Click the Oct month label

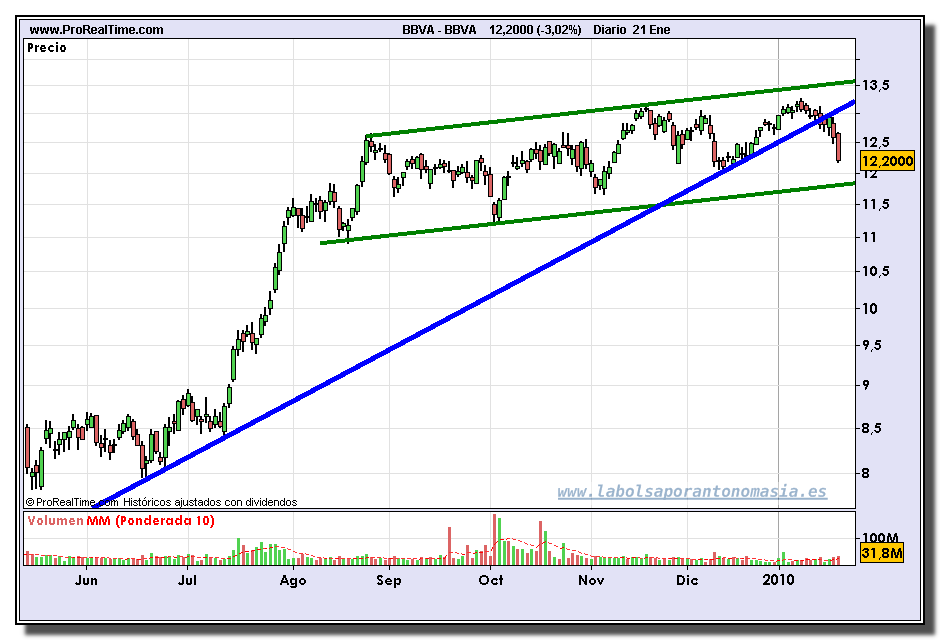tap(491, 580)
